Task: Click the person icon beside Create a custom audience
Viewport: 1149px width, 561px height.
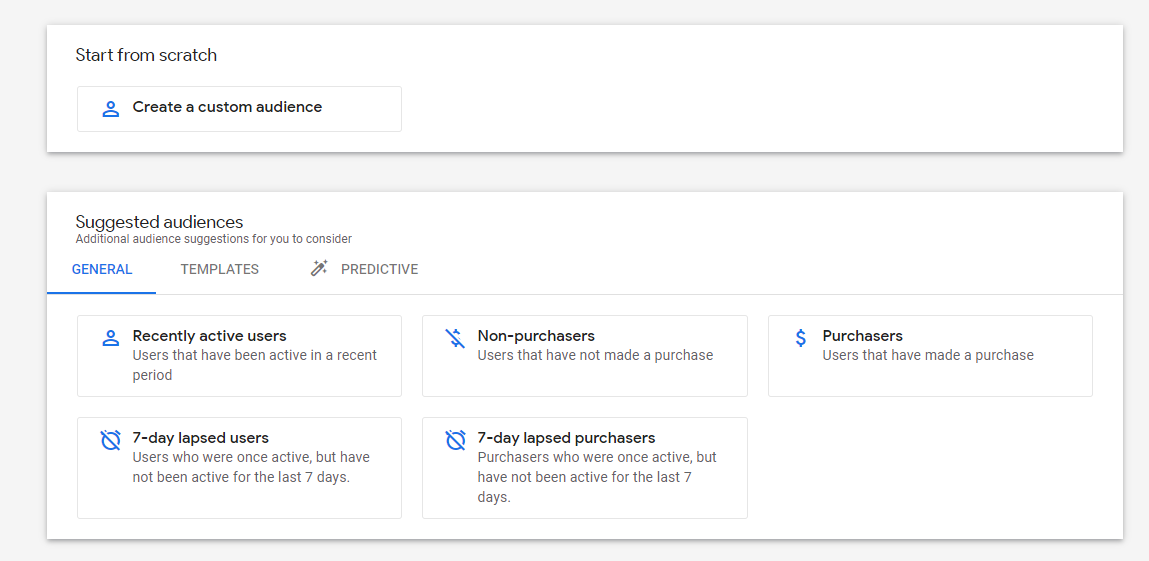Action: click(111, 108)
